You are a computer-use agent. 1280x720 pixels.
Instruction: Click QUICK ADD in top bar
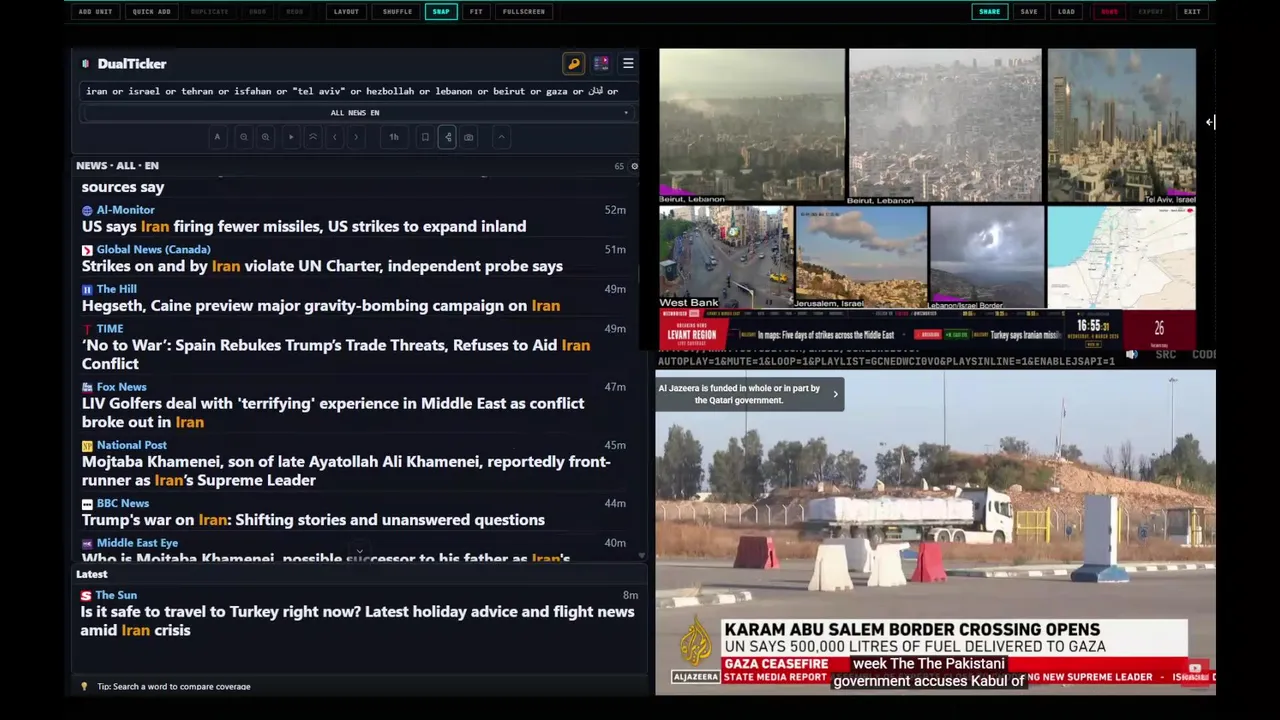click(x=151, y=12)
